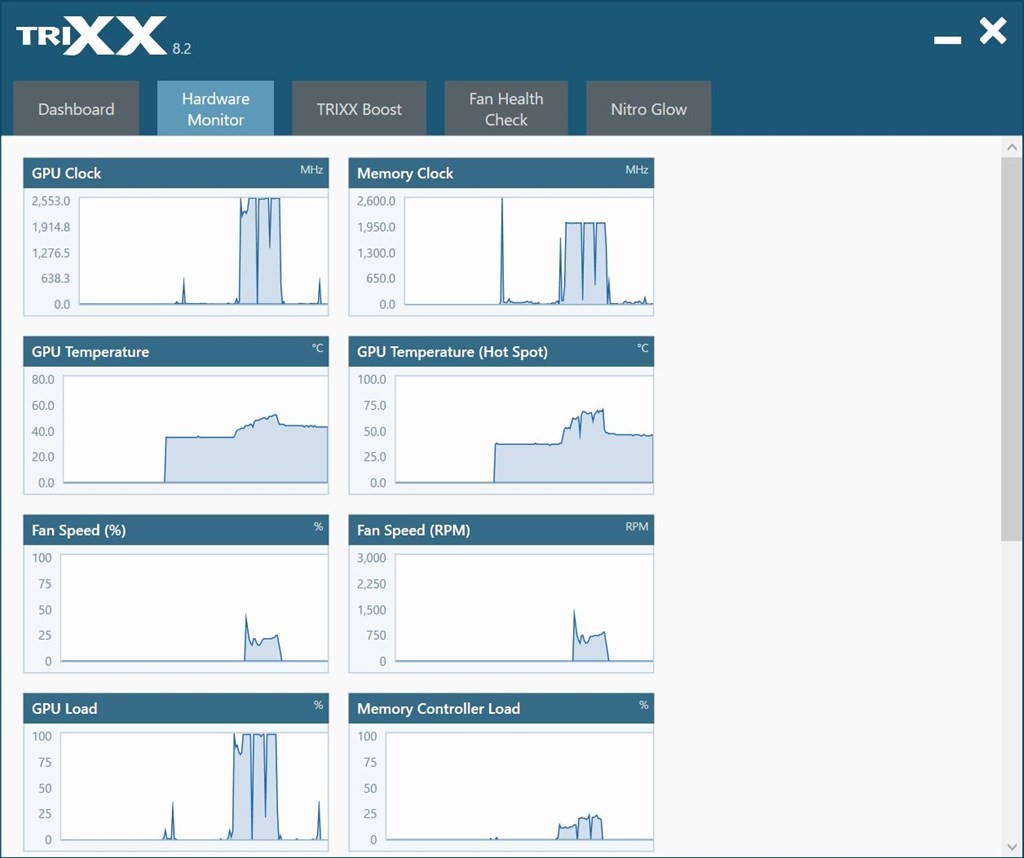Open the Nitro Glow tab
Screen dimensions: 1024x858
tap(648, 109)
